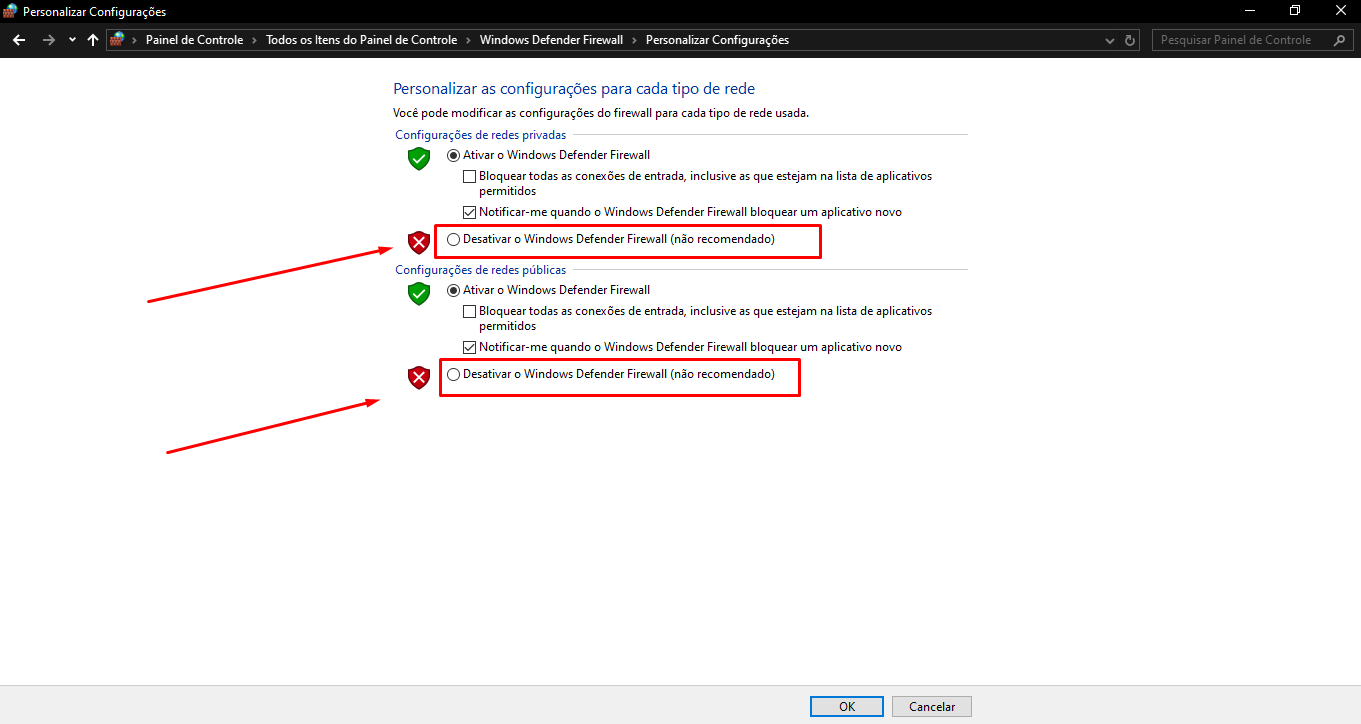Refresh the Control Panel page
The image size is (1361, 724).
pos(1130,40)
